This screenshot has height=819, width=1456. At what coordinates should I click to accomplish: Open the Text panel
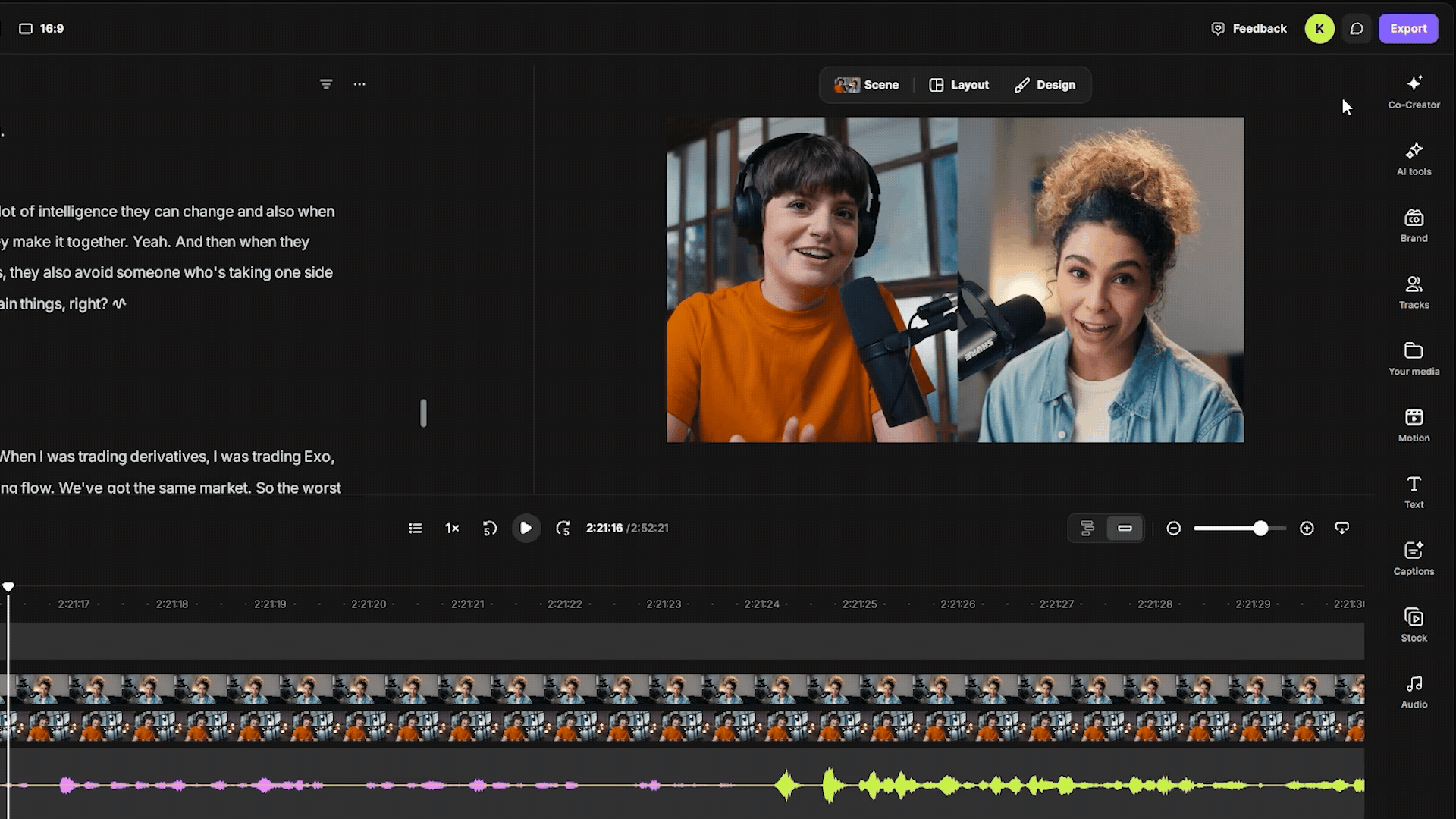tap(1414, 493)
